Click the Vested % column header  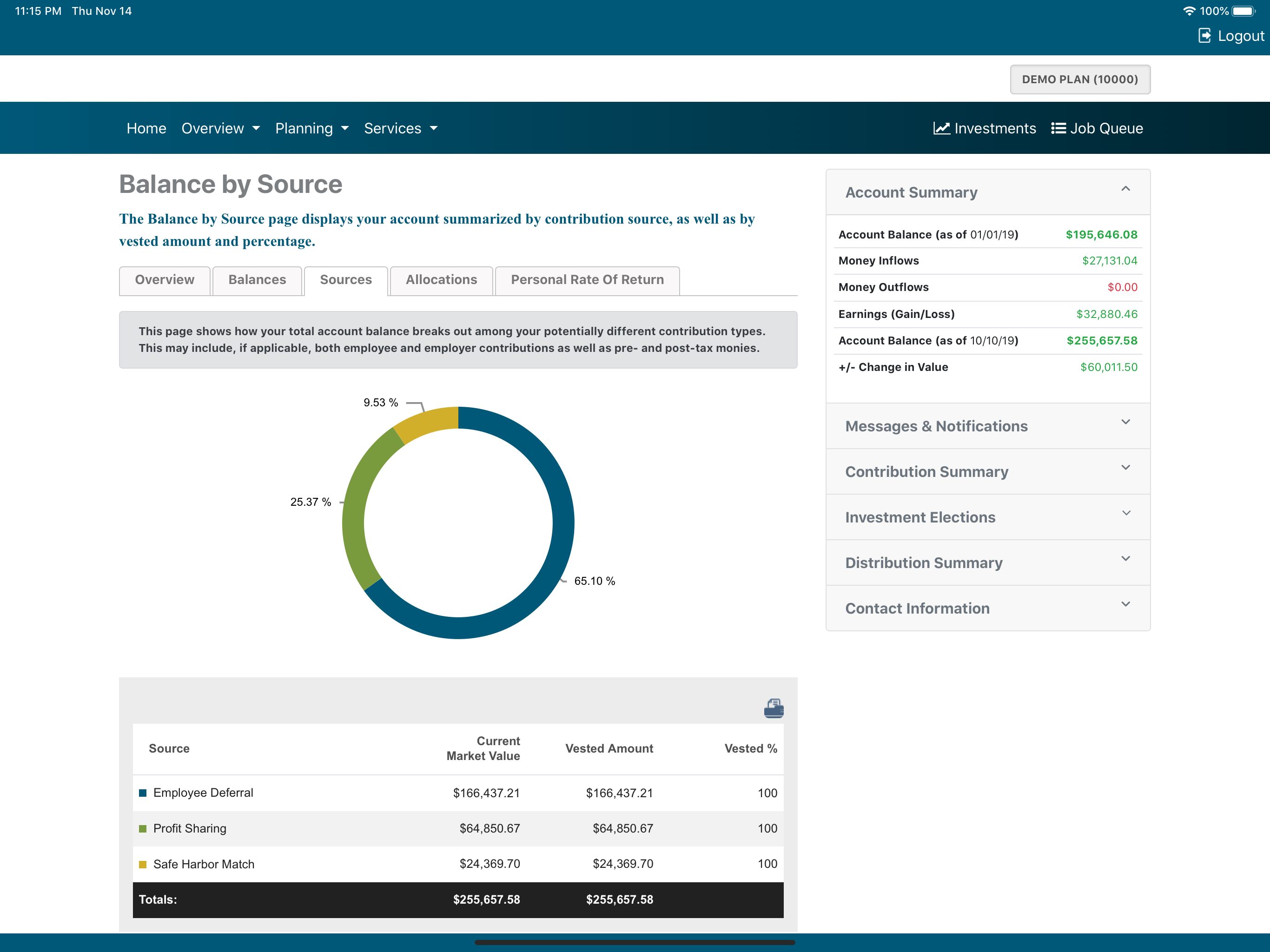click(x=750, y=748)
